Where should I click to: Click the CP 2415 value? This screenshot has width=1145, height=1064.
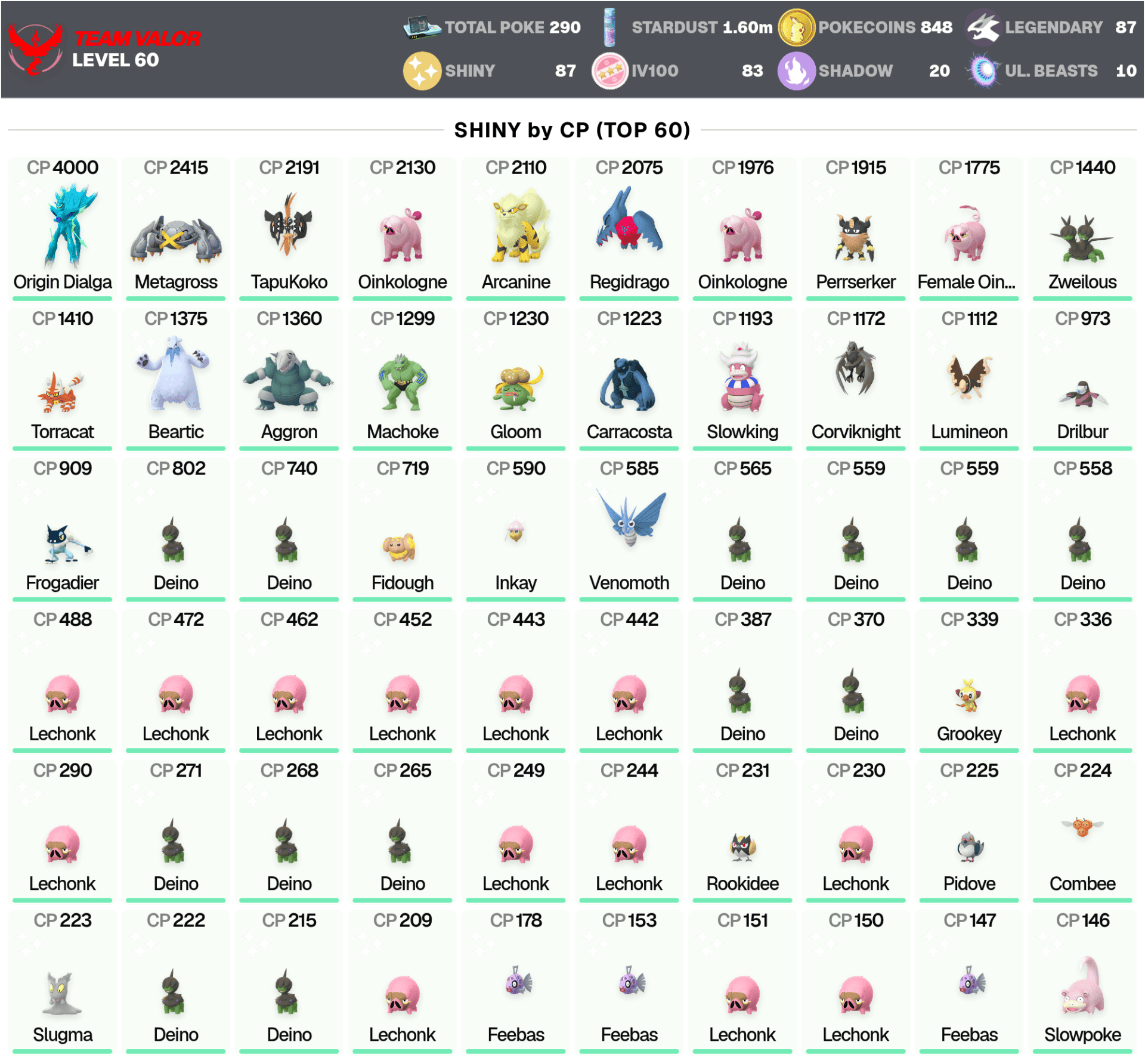point(175,167)
